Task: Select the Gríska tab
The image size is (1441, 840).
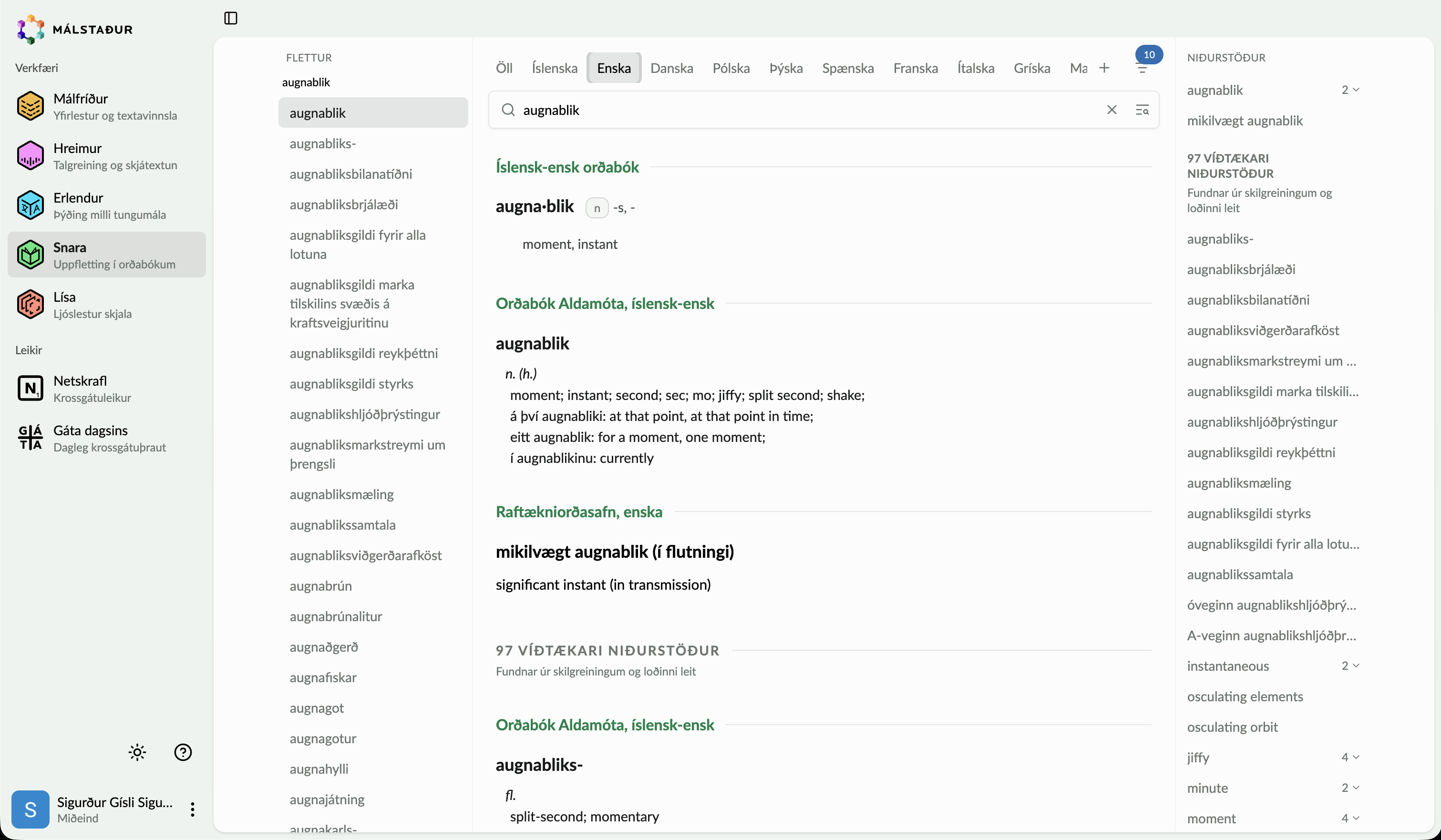Action: pos(1031,68)
